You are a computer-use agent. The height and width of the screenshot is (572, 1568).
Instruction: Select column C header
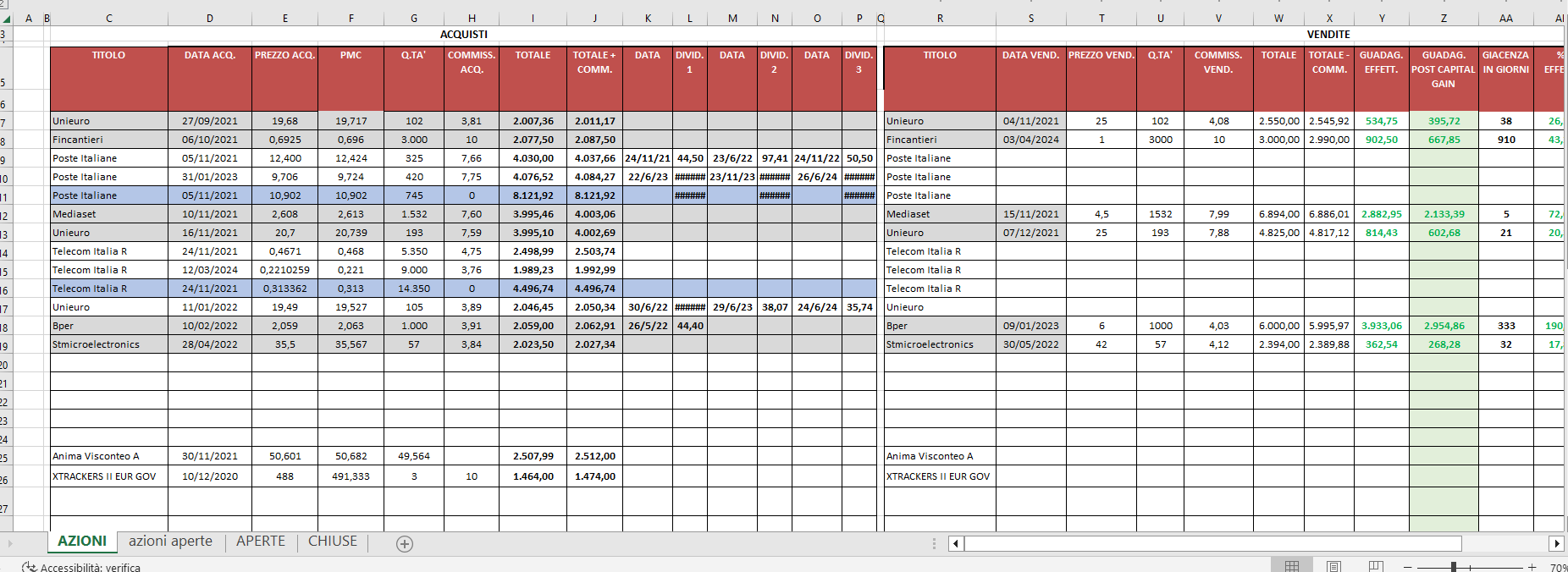click(x=109, y=18)
